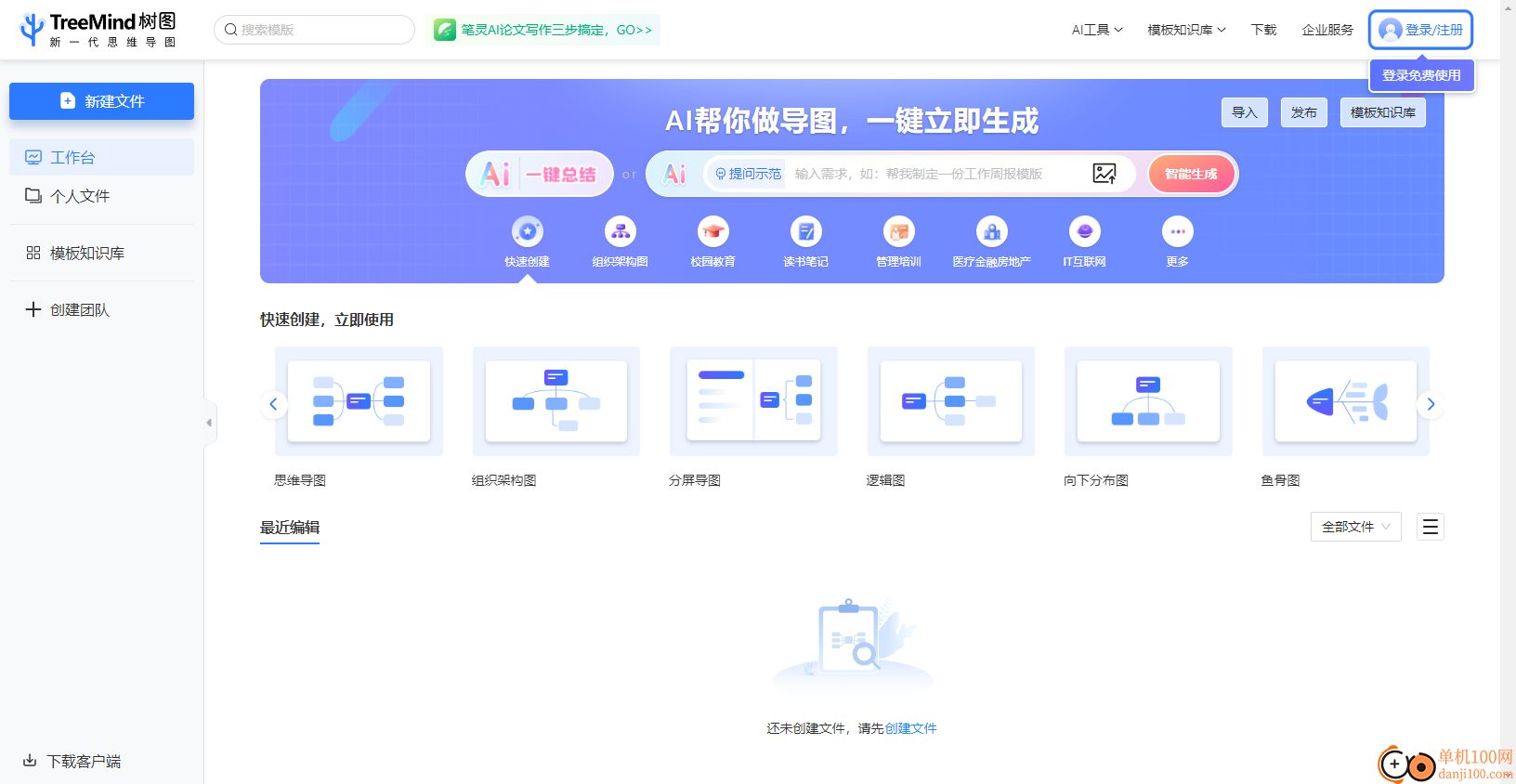Image resolution: width=1516 pixels, height=784 pixels.
Task: Choose the 分屏导图 template thumbnail
Action: (753, 401)
